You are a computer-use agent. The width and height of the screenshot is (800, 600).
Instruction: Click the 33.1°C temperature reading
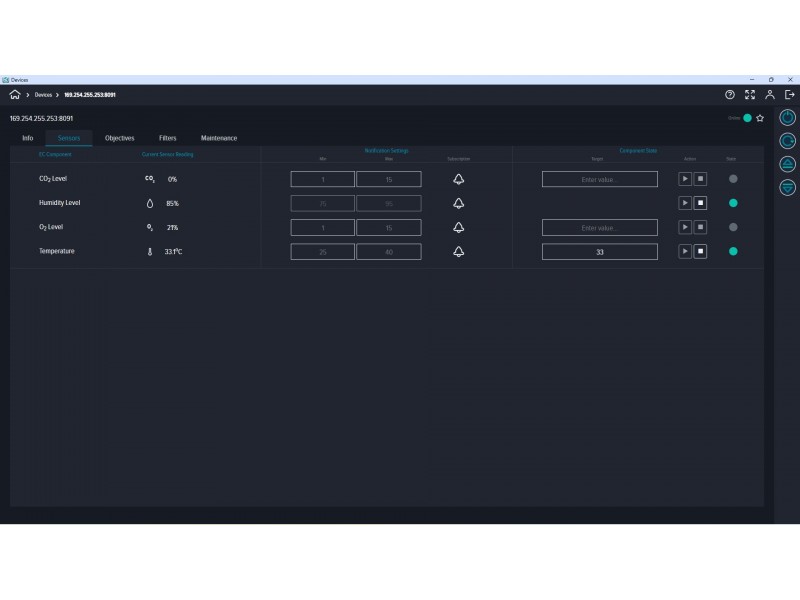[173, 252]
